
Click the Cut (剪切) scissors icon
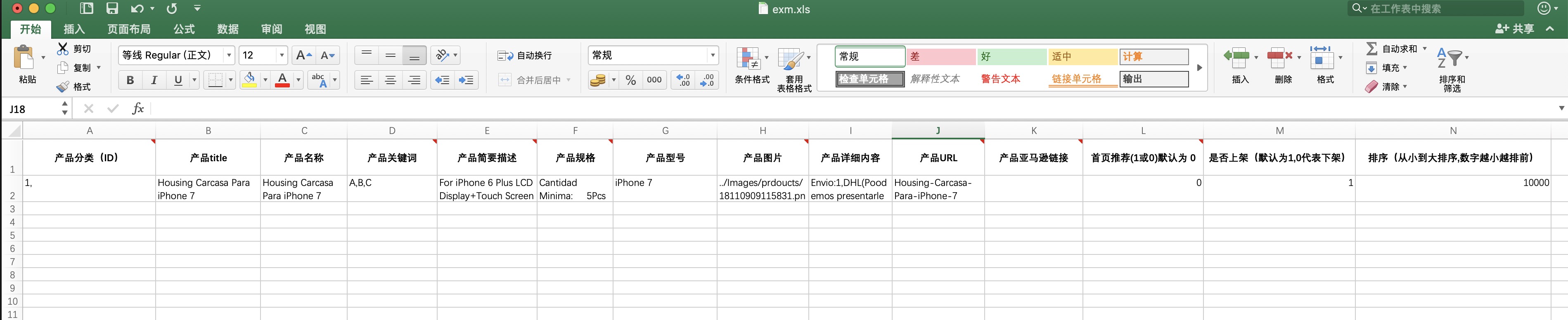click(63, 49)
